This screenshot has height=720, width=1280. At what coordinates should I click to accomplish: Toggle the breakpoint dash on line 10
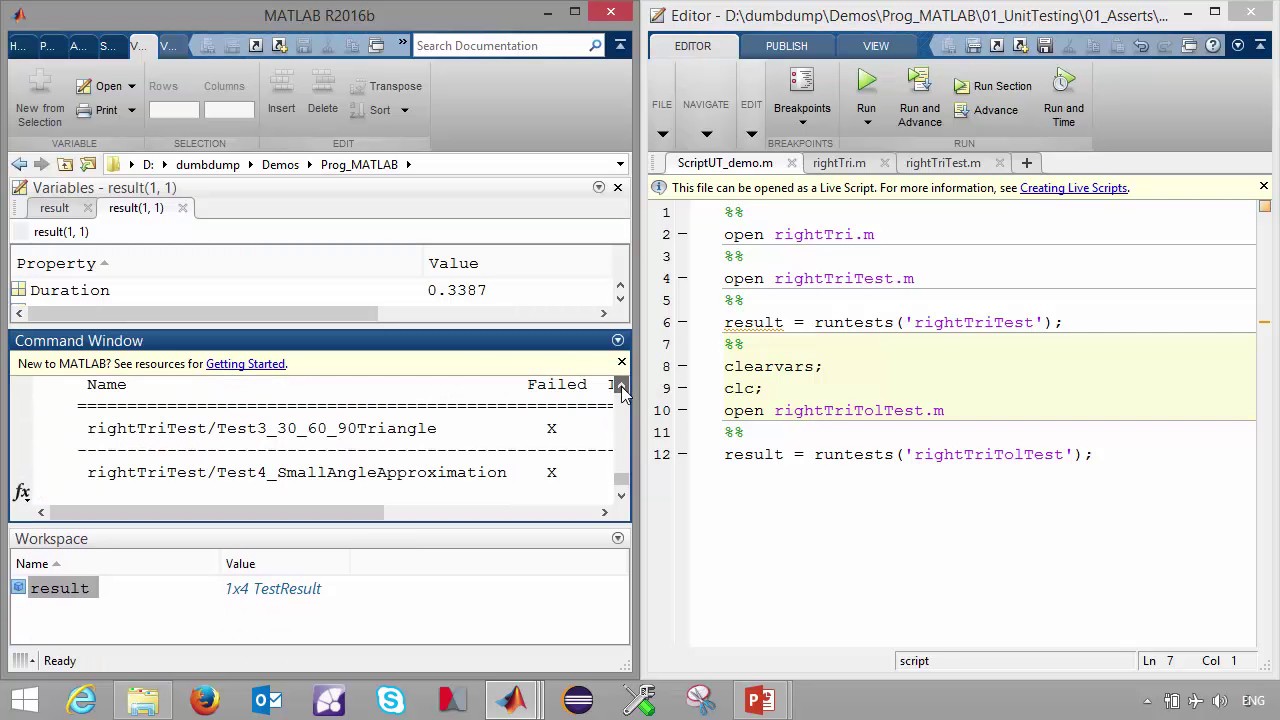[x=682, y=410]
